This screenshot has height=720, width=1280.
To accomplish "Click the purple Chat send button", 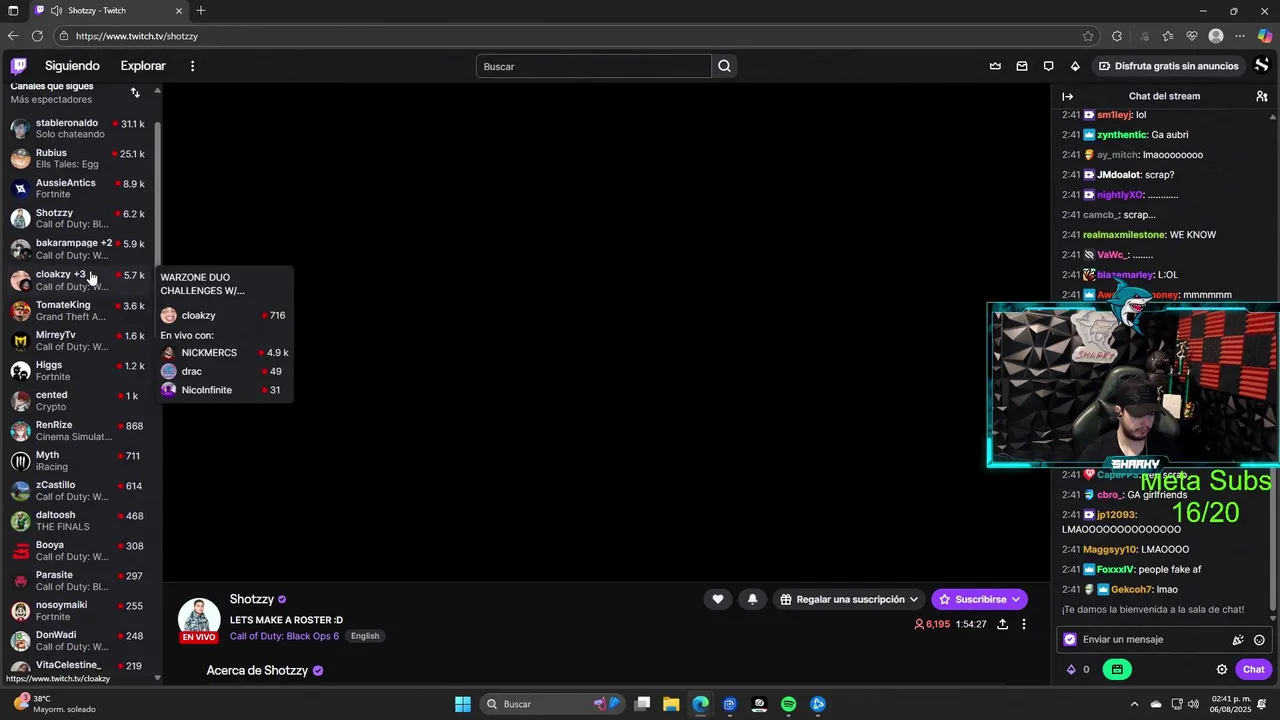I will (x=1253, y=670).
